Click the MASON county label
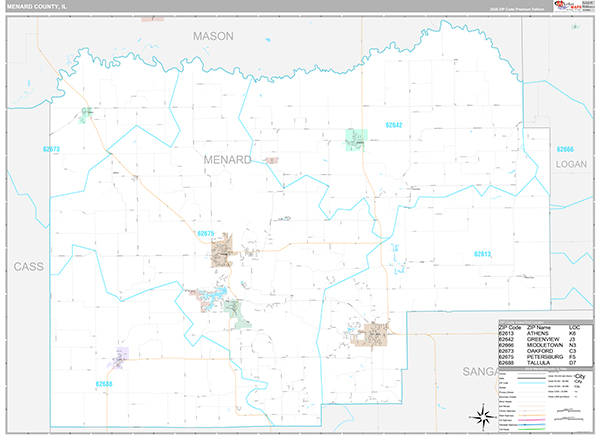 (x=213, y=36)
